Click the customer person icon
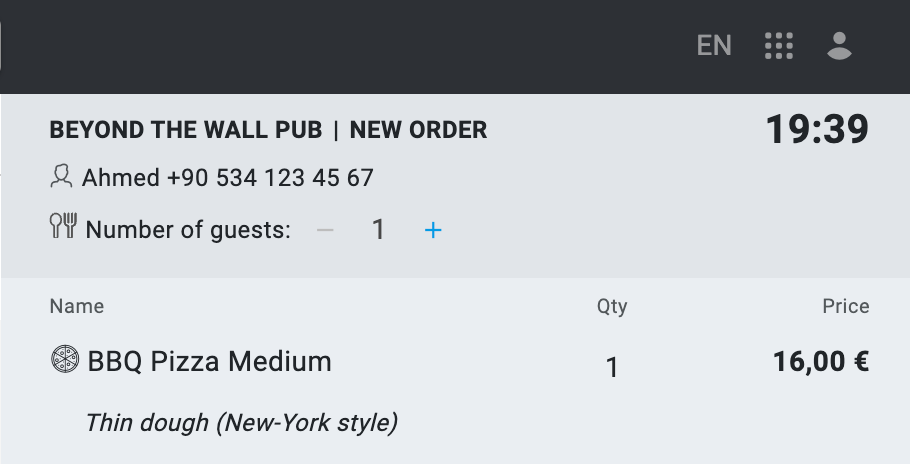 coord(61,177)
